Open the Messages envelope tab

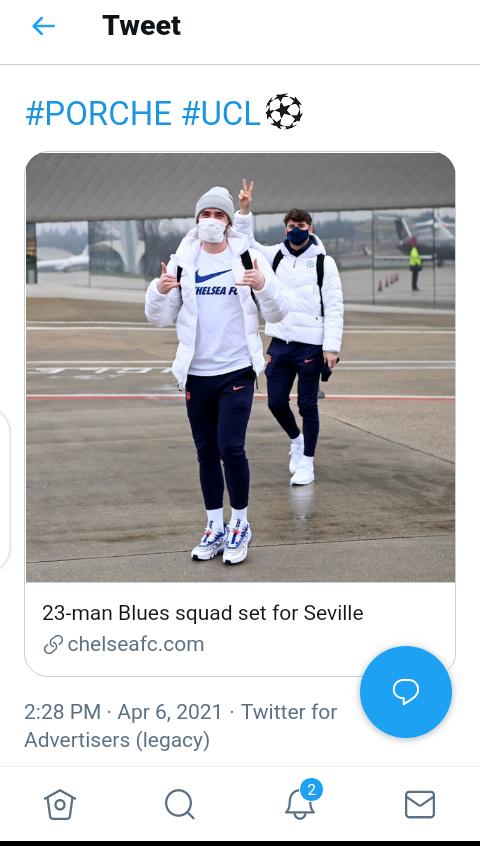pyautogui.click(x=420, y=804)
